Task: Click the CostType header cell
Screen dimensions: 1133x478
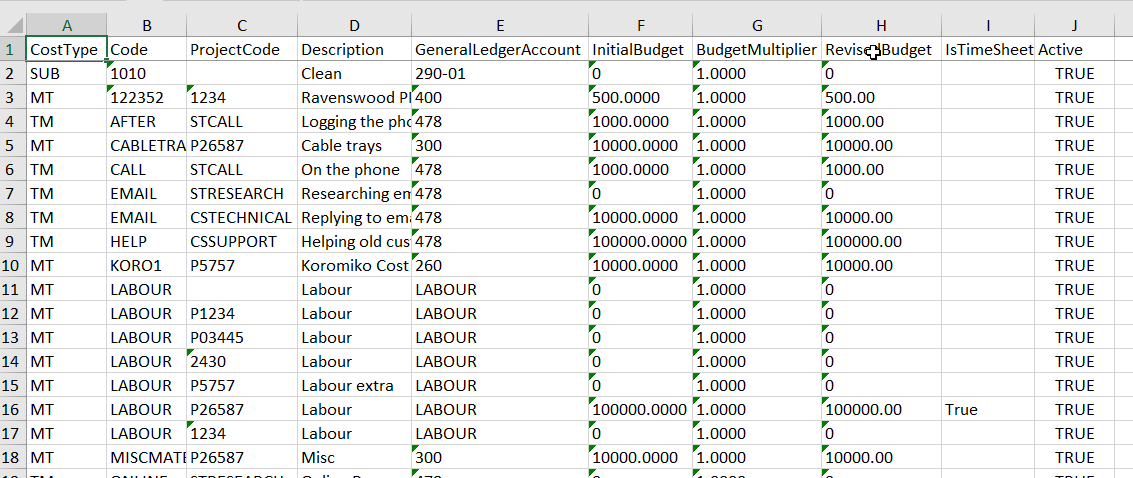Action: pos(66,49)
